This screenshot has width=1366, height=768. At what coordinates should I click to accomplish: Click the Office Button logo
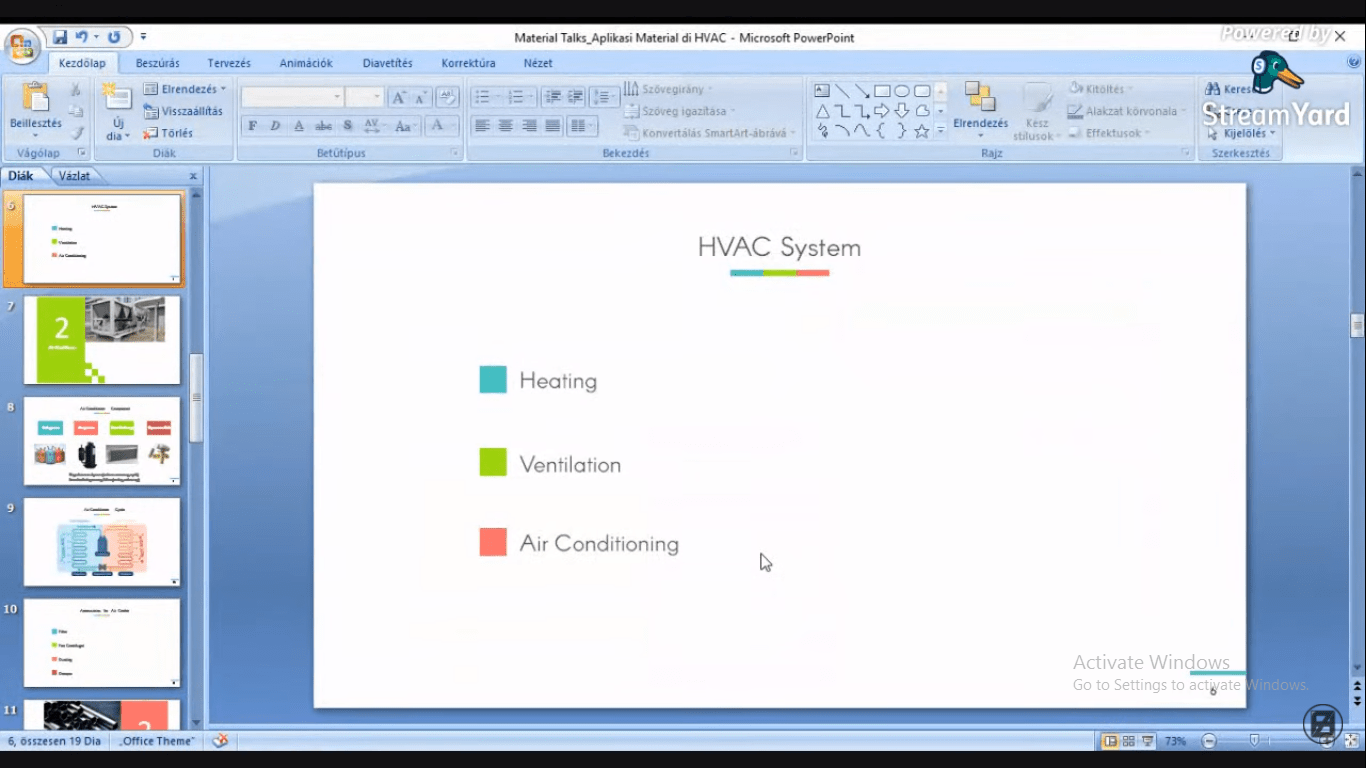point(21,46)
